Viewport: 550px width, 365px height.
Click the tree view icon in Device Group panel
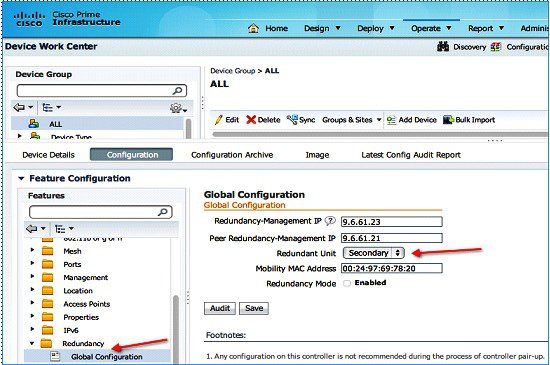(47, 107)
